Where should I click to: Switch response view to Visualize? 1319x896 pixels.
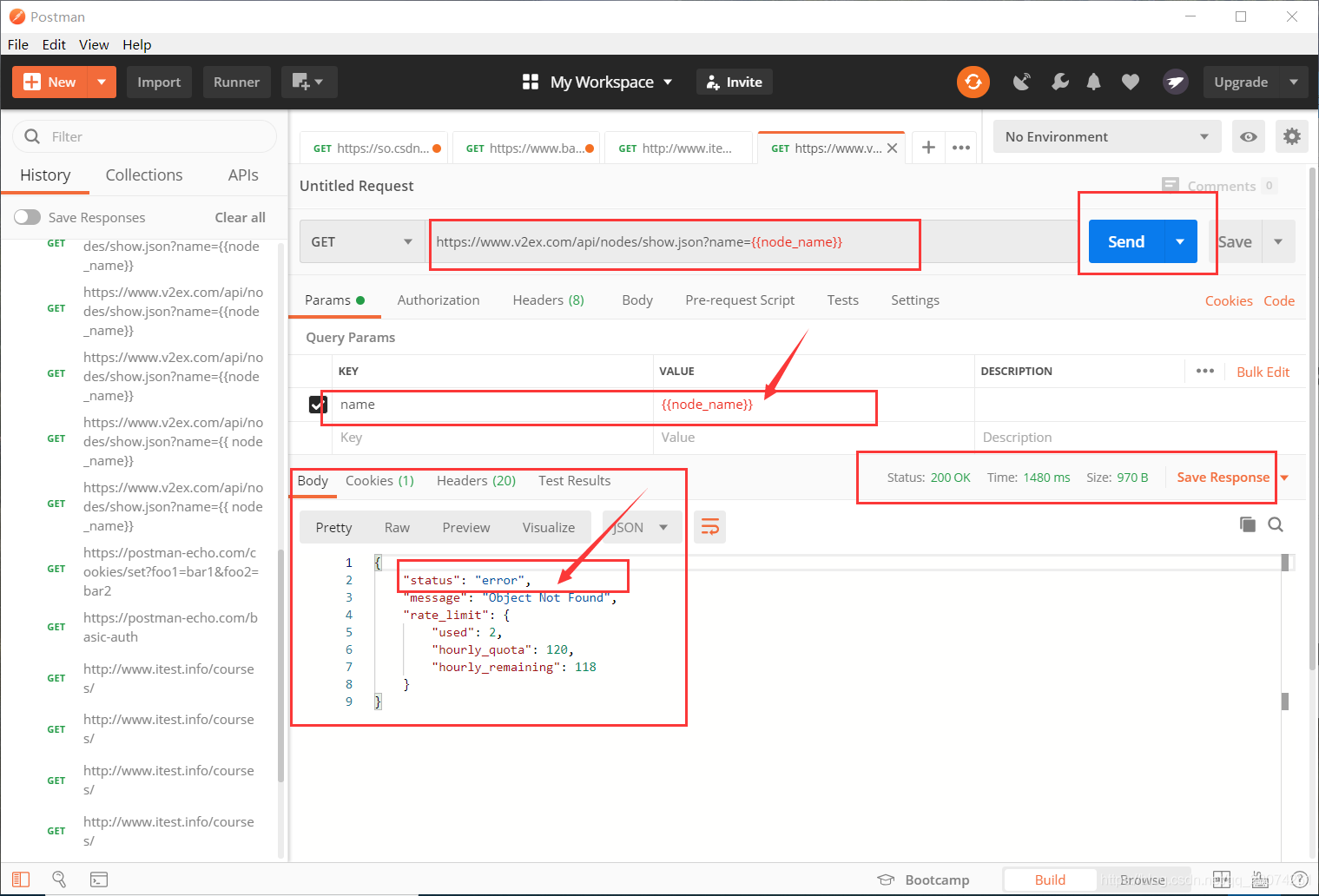[x=549, y=527]
